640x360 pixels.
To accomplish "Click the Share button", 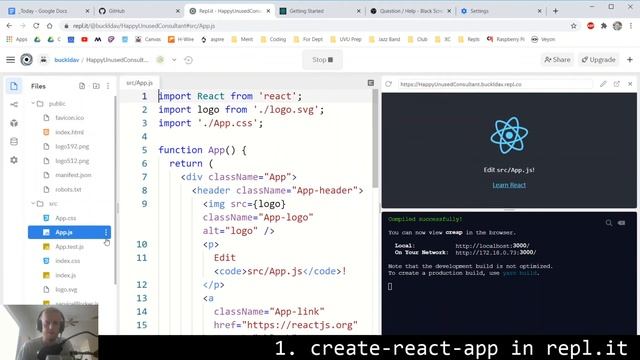I will click(557, 60).
